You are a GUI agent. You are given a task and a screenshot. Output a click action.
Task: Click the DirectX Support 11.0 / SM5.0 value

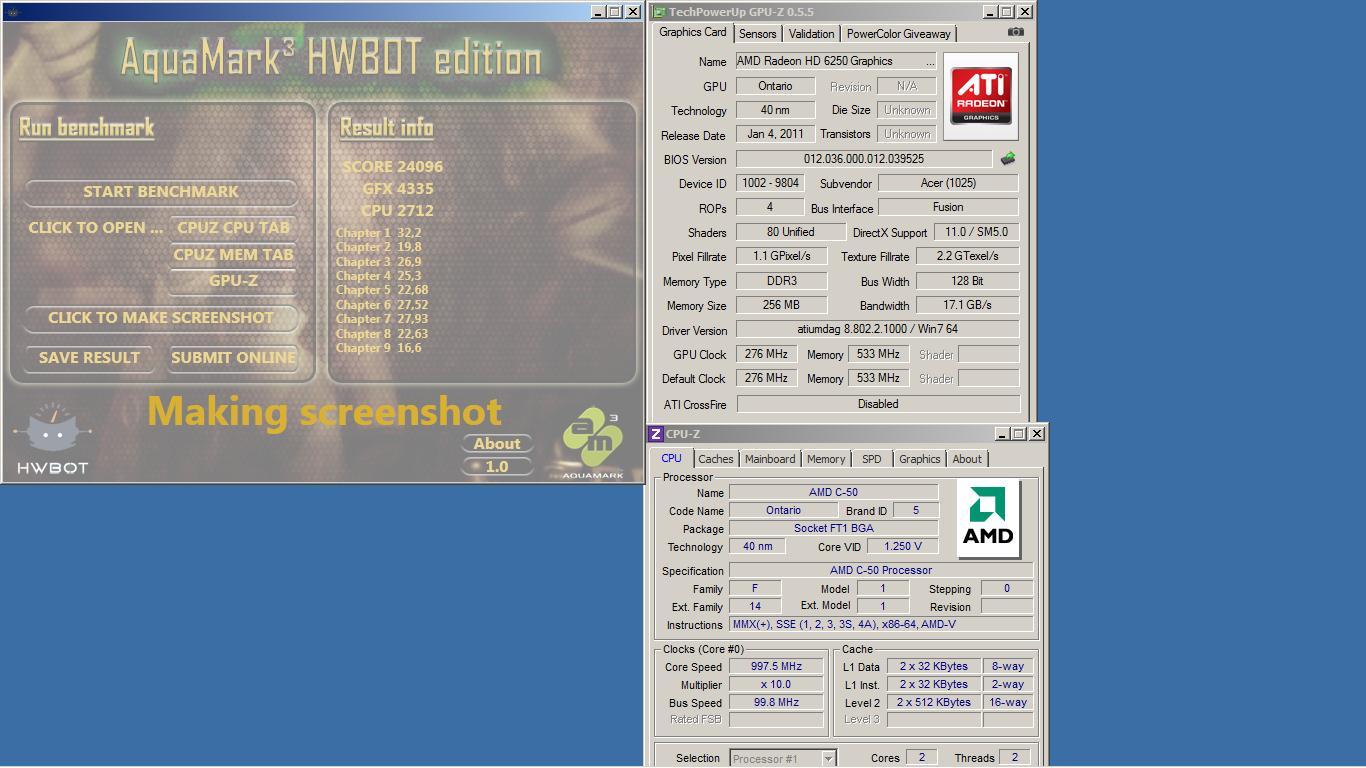(976, 232)
